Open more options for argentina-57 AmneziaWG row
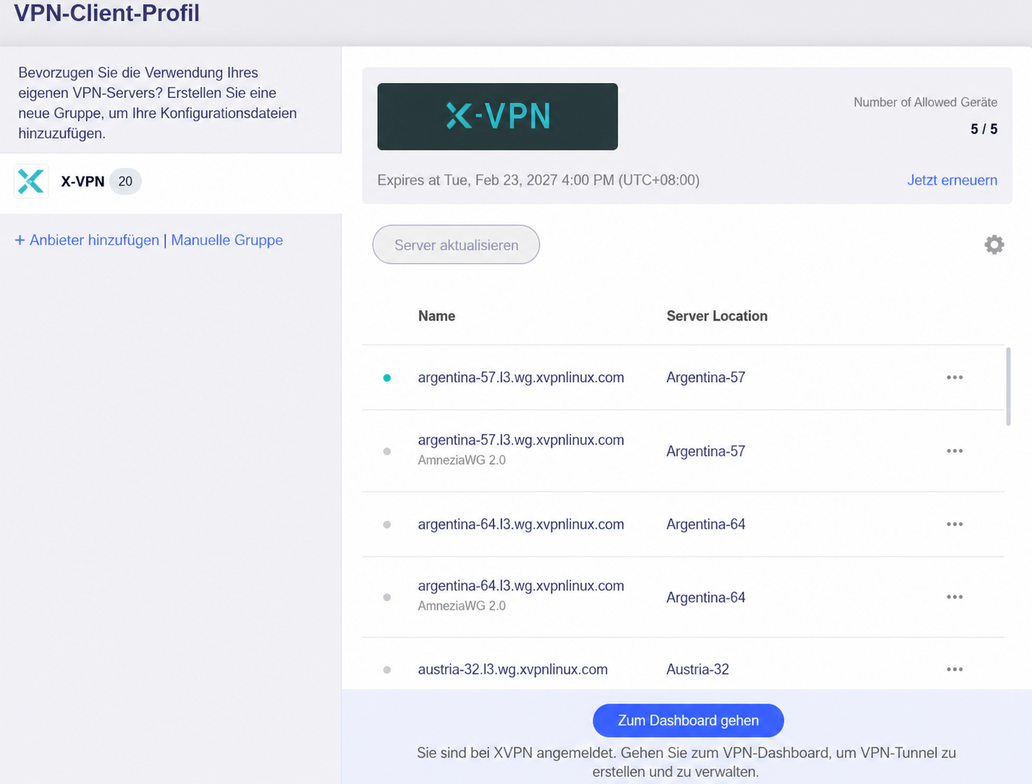The image size is (1032, 784). pos(954,451)
